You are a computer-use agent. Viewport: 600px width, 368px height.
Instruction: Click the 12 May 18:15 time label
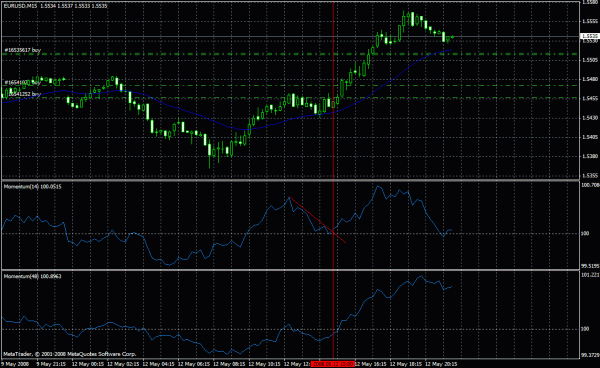406,364
